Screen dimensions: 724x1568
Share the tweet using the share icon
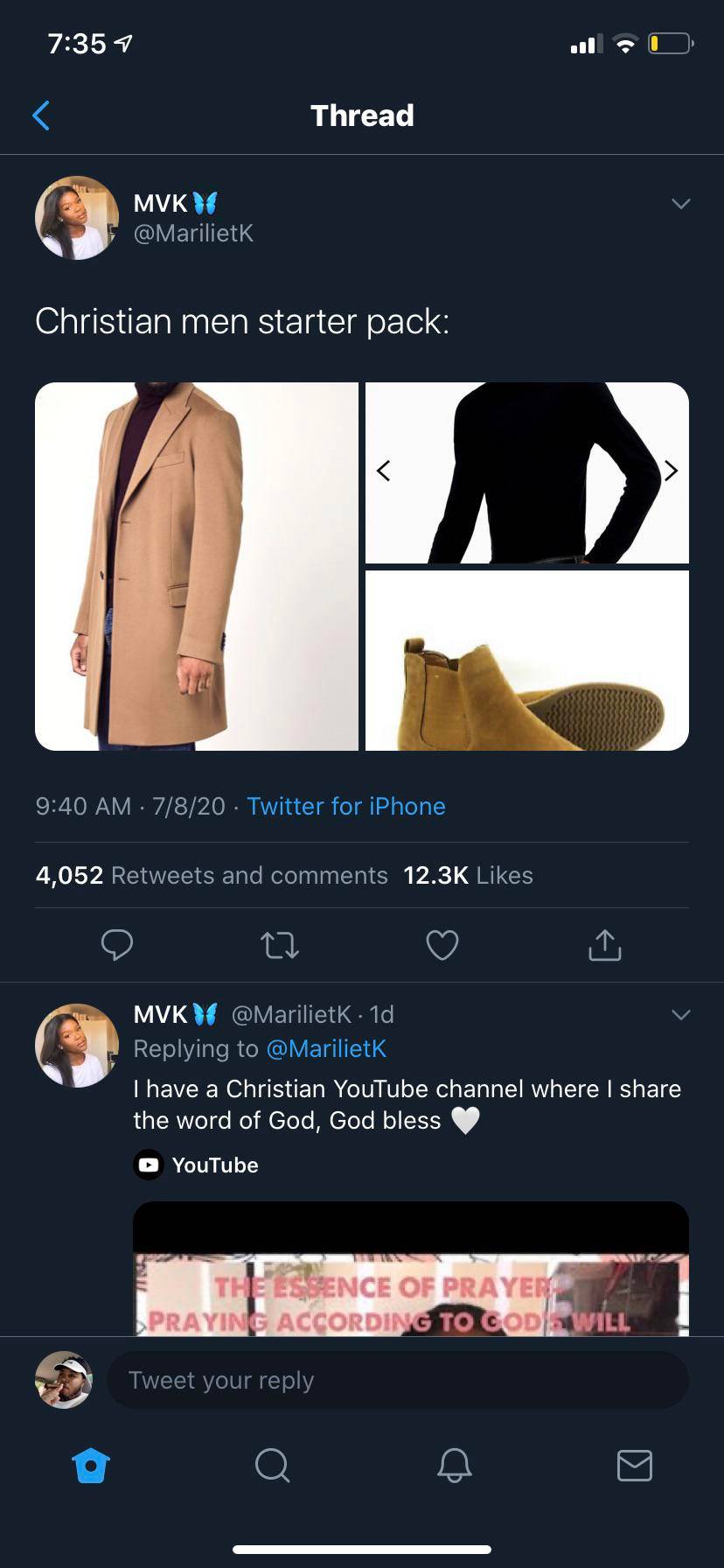pos(605,945)
